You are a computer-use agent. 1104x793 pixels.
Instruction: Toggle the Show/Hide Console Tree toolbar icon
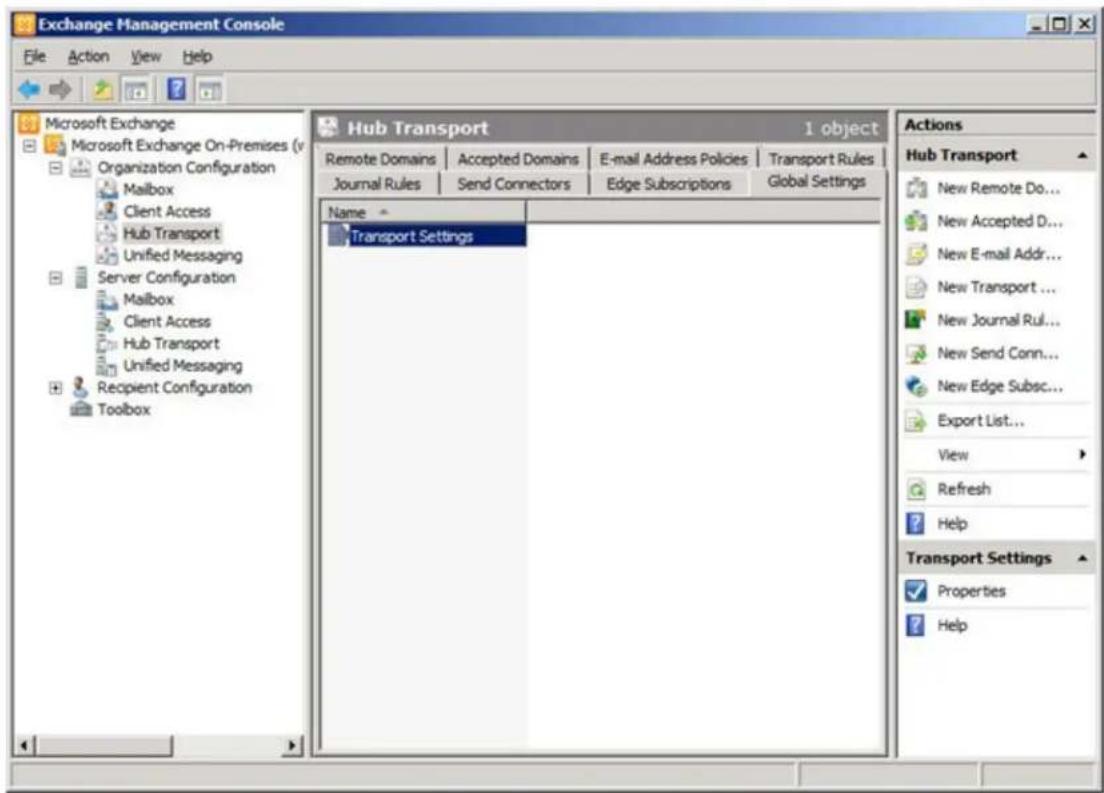click(136, 90)
